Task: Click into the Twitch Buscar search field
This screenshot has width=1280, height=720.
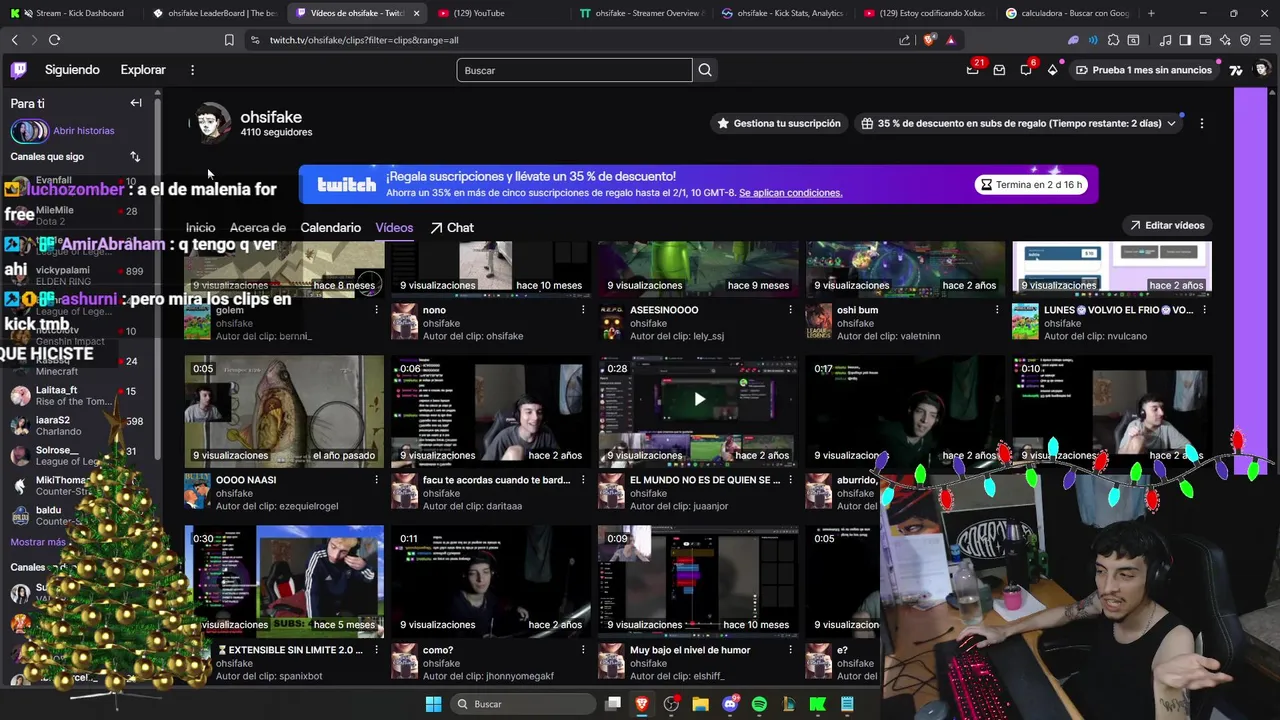Action: 574,70
